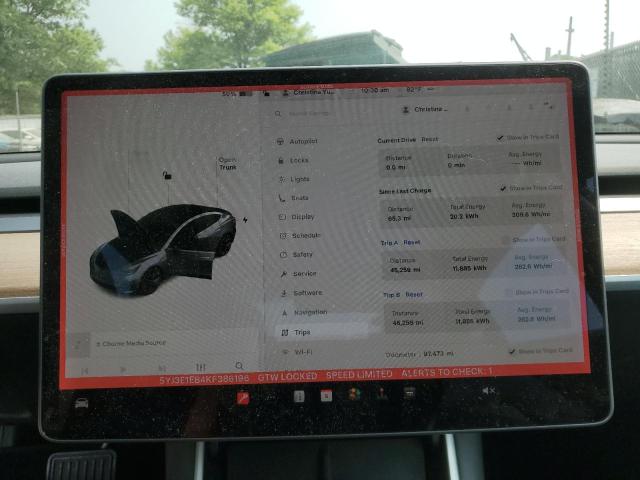Tap the muted volume speaker icon
The width and height of the screenshot is (640, 480).
pos(488,391)
